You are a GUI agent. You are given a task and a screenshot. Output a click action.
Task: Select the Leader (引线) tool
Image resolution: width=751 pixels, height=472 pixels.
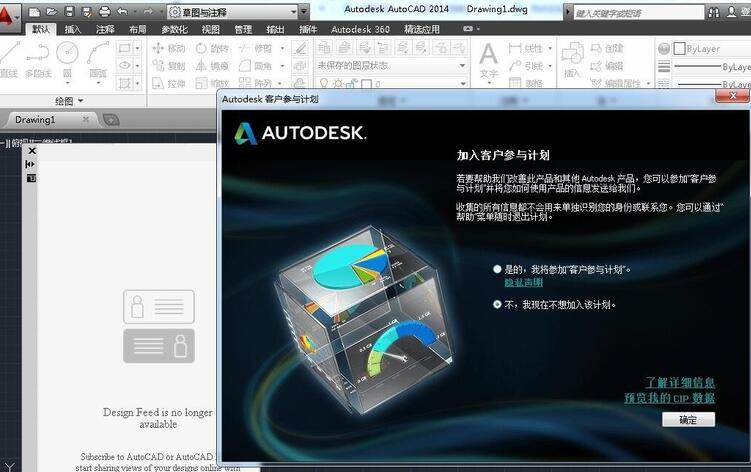(526, 66)
